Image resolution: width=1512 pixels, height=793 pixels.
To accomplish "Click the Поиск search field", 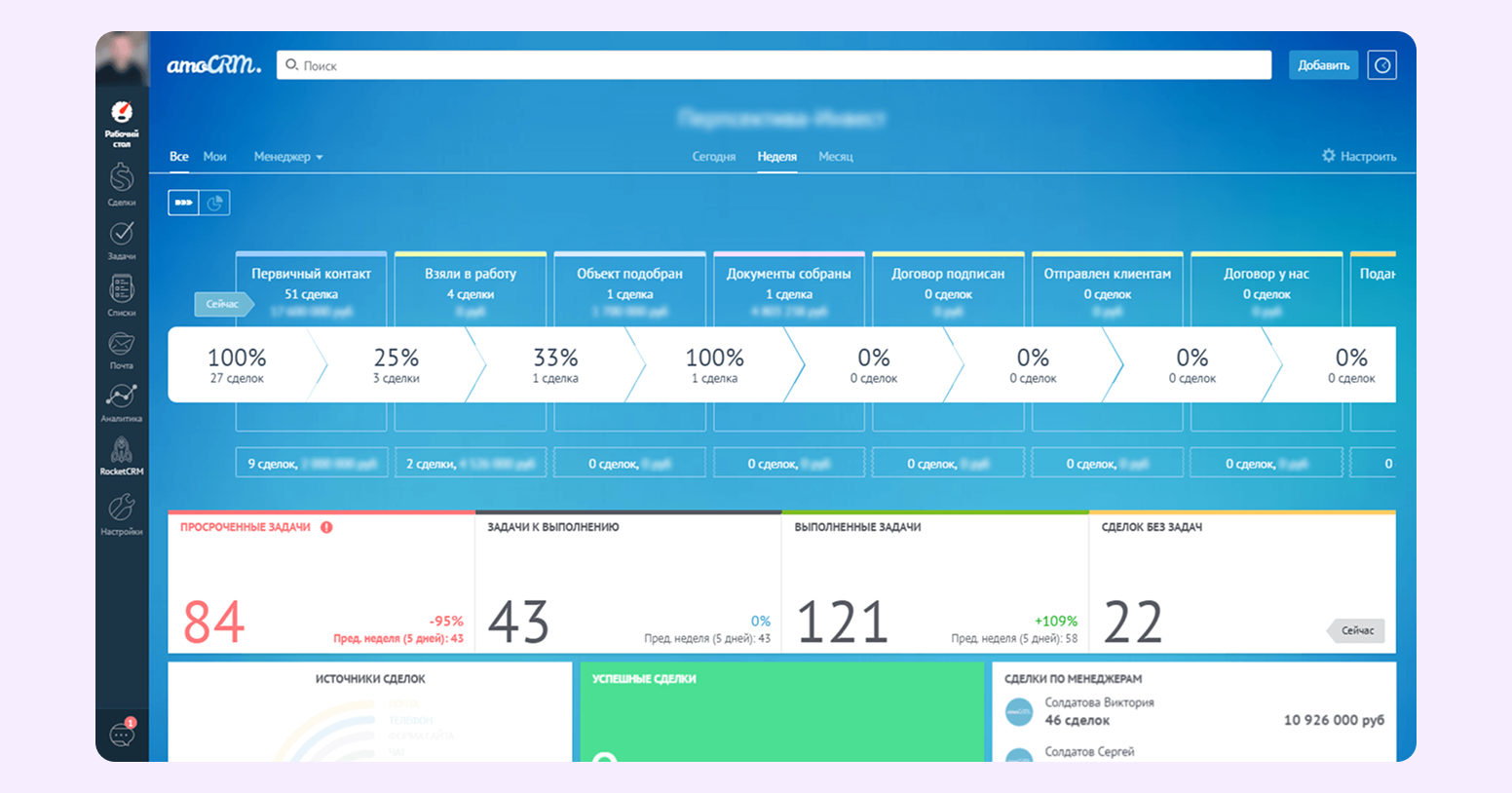I will [x=774, y=65].
